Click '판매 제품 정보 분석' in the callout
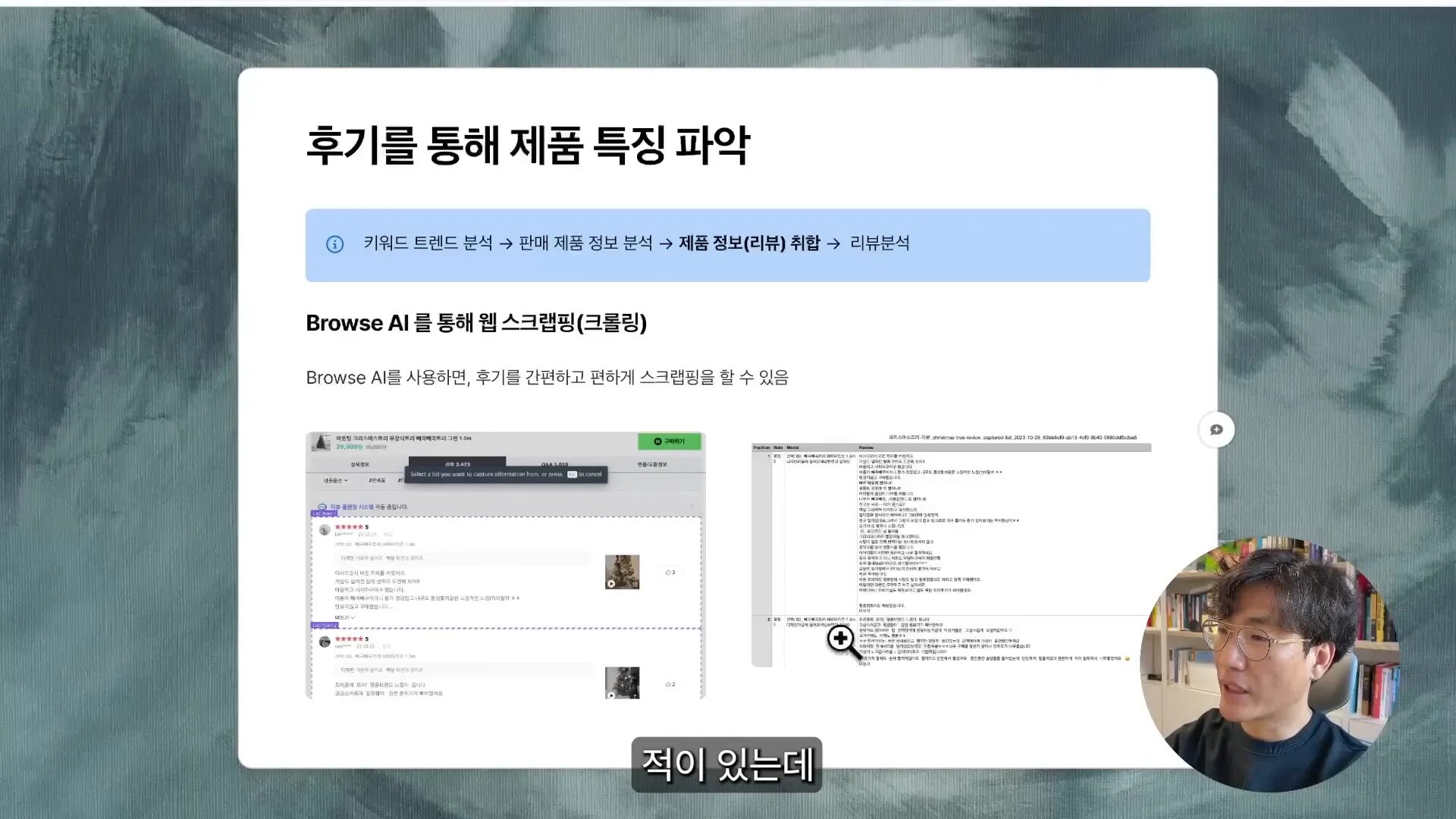This screenshot has width=1456, height=819. click(x=585, y=243)
